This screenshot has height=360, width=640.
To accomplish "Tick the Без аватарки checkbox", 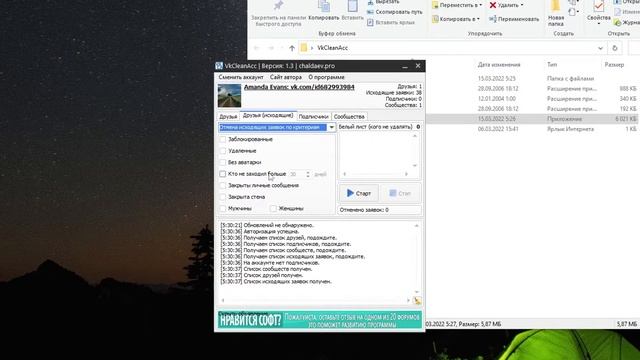I will [223, 162].
